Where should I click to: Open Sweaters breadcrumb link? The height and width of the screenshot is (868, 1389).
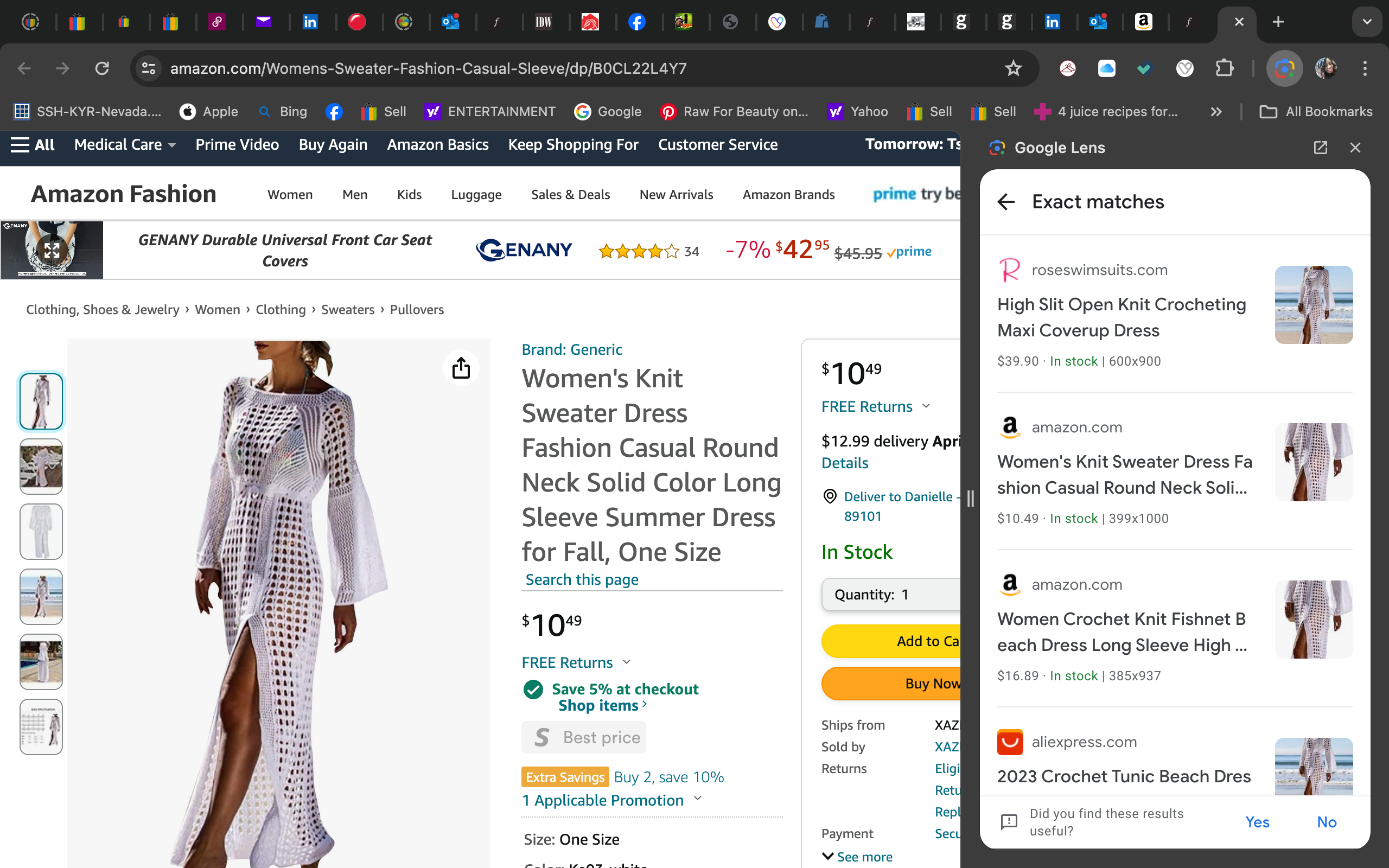coord(347,309)
